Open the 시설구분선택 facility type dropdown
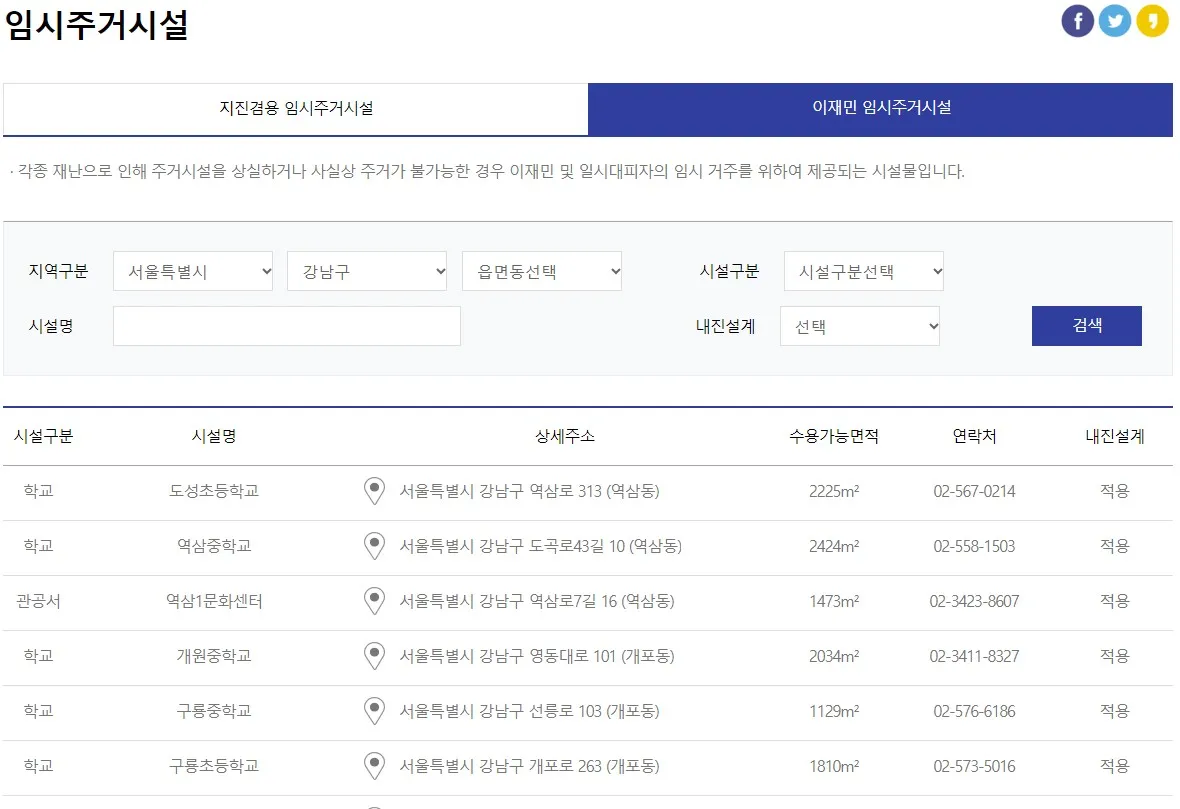The height and width of the screenshot is (809, 1180). point(863,270)
